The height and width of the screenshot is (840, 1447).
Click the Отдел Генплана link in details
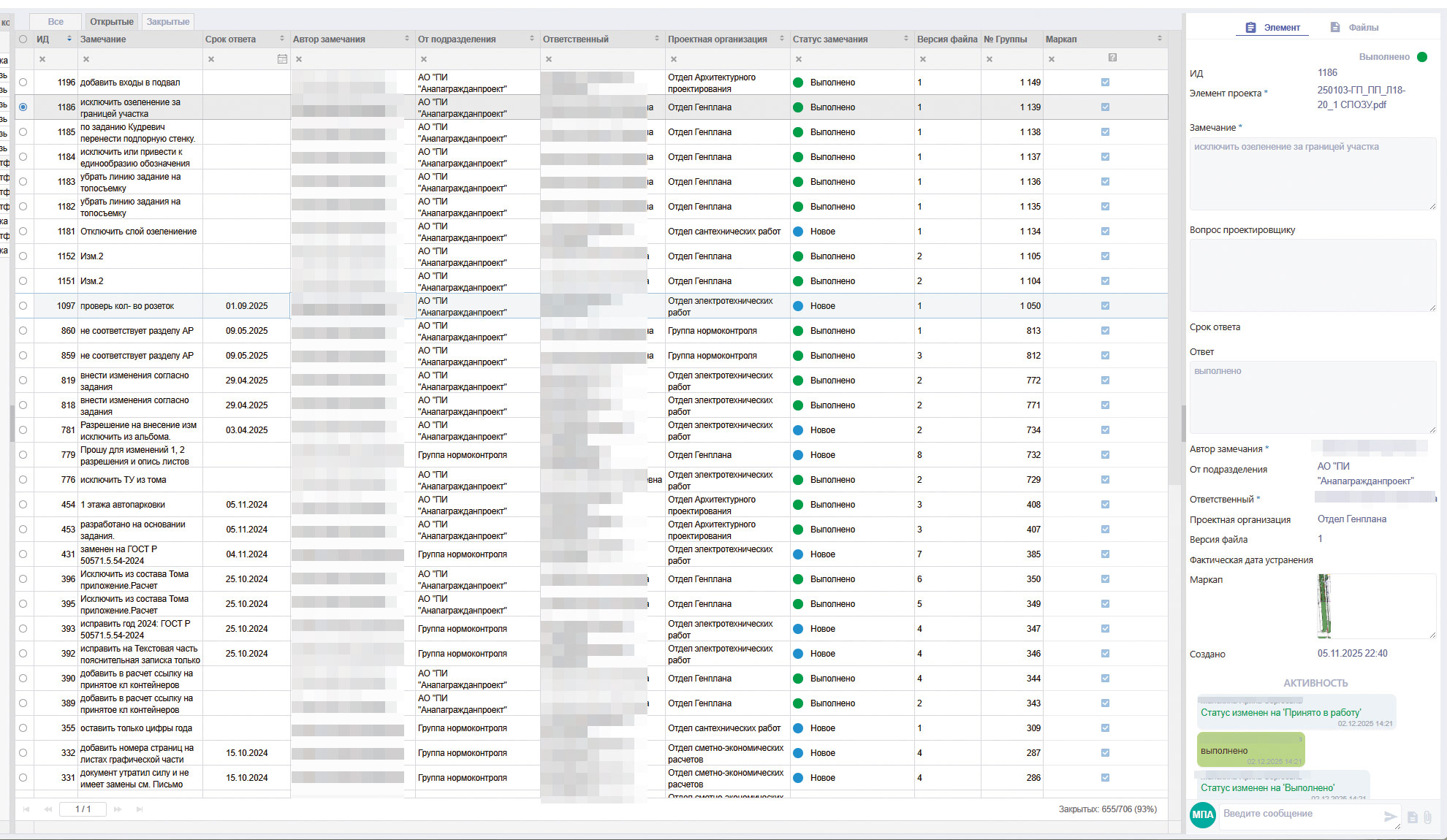click(1351, 519)
